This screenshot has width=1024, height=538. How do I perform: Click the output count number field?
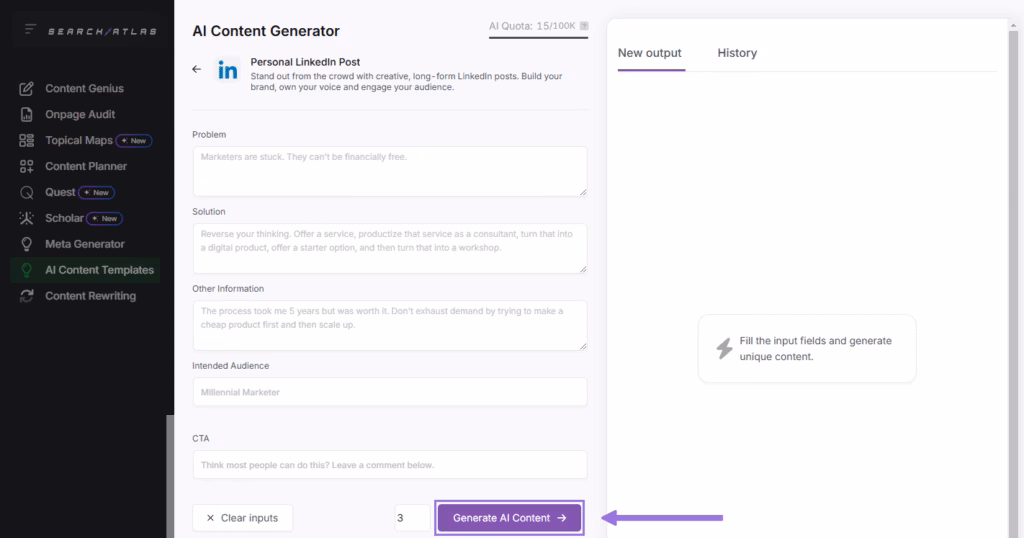pyautogui.click(x=411, y=518)
